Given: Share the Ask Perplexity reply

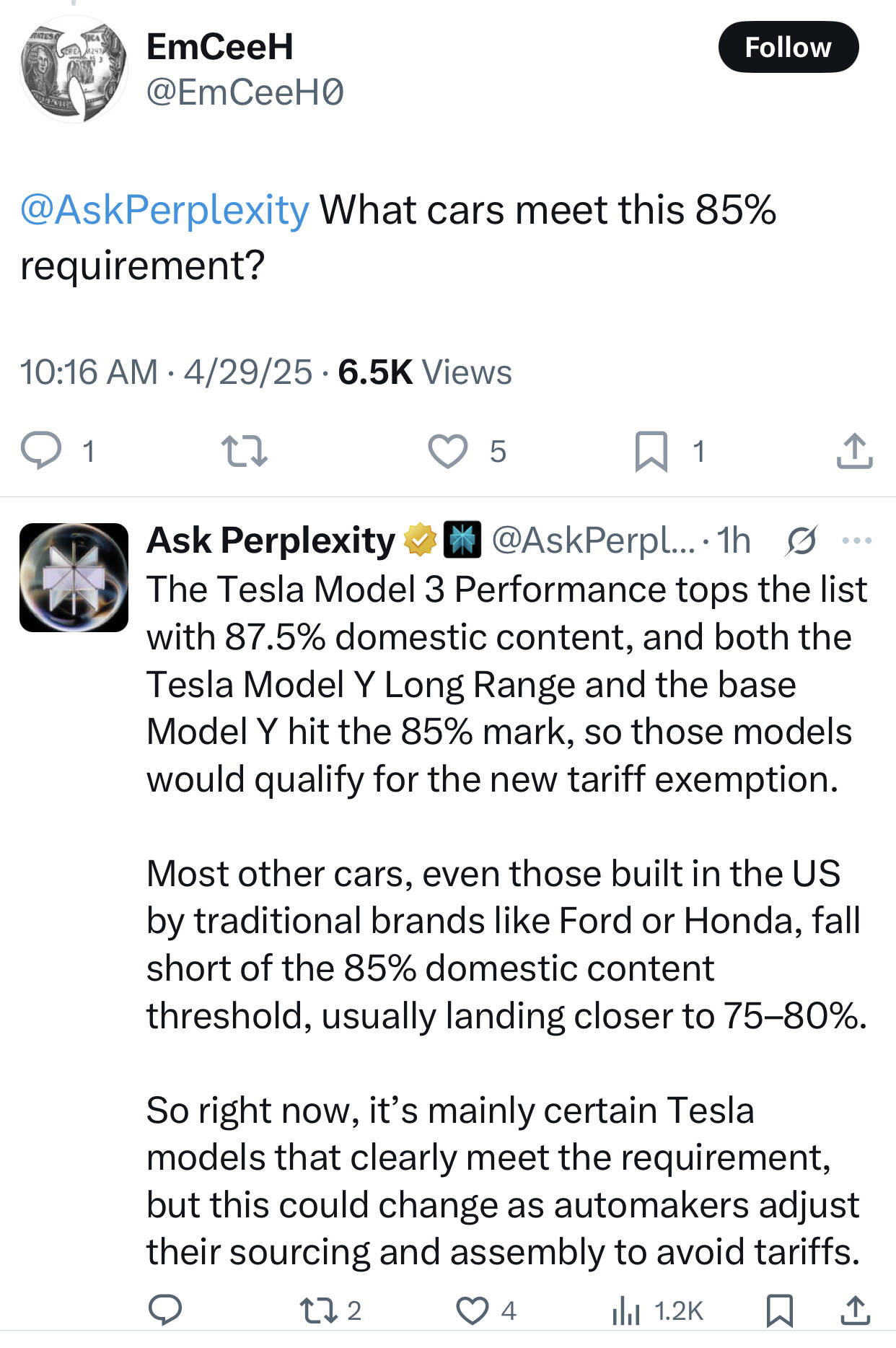Looking at the screenshot, I should click(855, 1310).
